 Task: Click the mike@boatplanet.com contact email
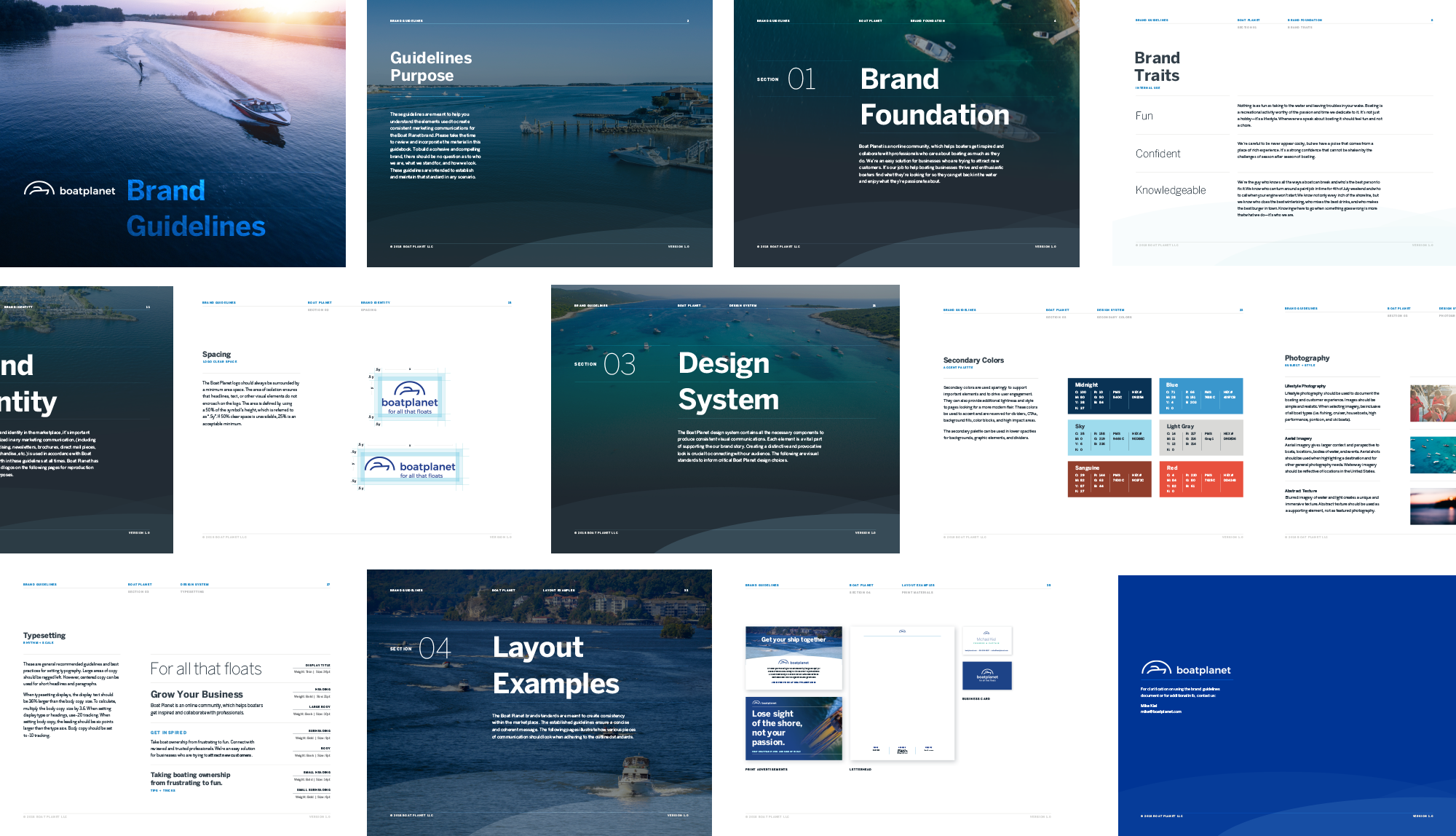(1161, 711)
